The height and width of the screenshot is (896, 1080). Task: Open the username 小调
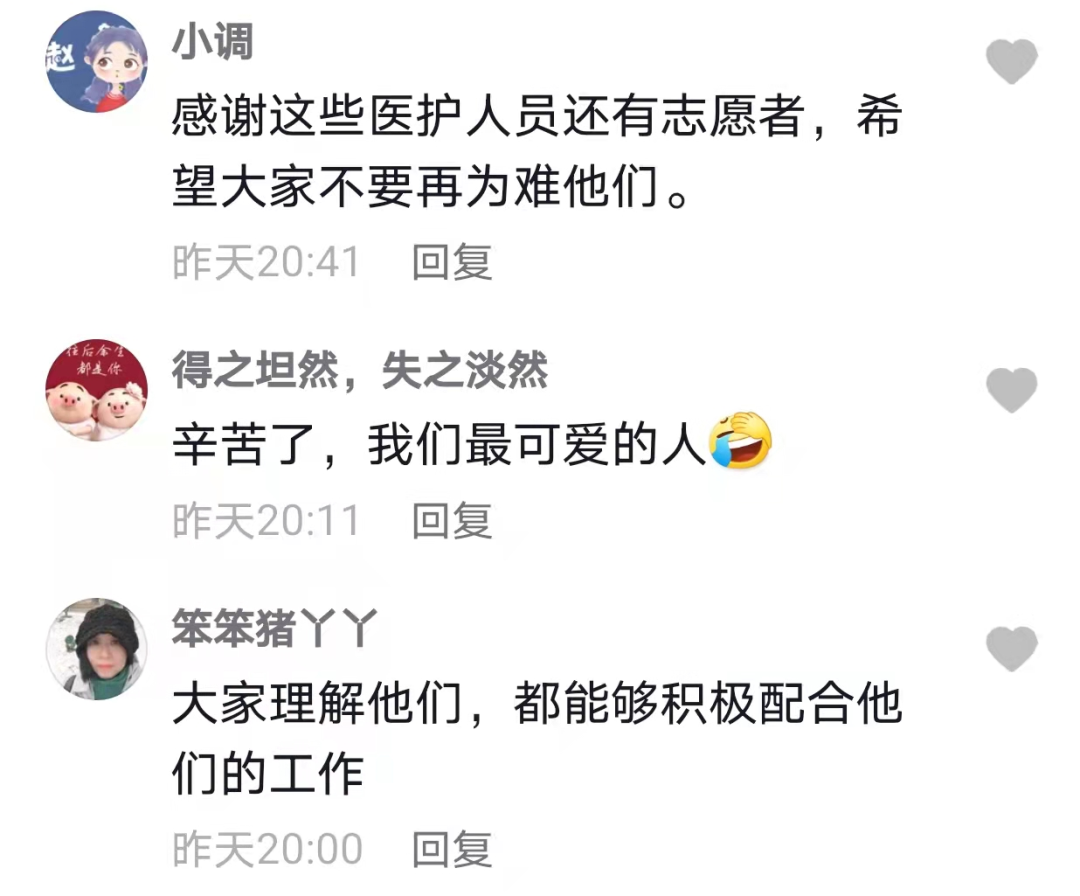212,41
